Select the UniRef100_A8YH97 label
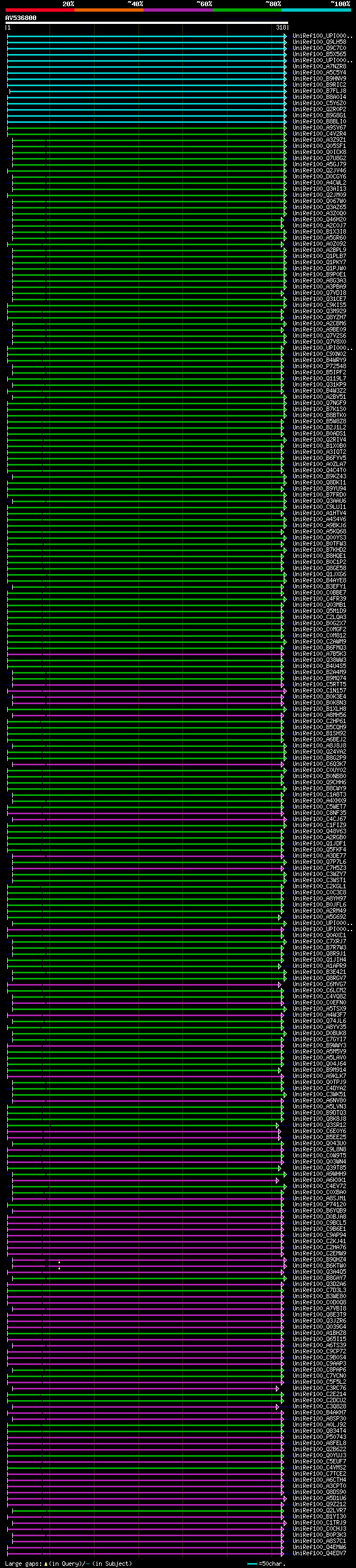Image resolution: width=356 pixels, height=1568 pixels. (319, 898)
